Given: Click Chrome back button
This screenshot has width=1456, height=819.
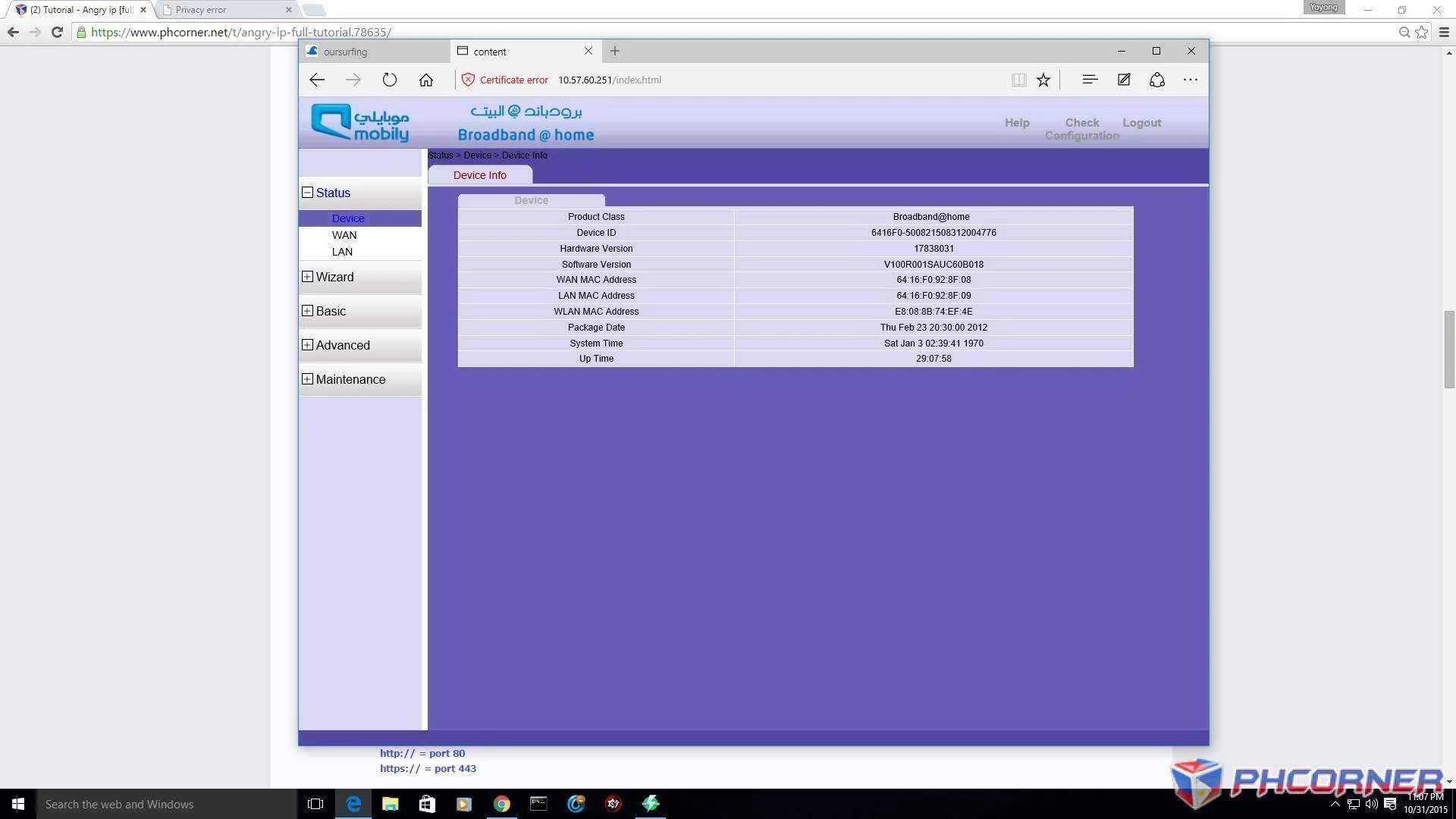Looking at the screenshot, I should (x=13, y=32).
